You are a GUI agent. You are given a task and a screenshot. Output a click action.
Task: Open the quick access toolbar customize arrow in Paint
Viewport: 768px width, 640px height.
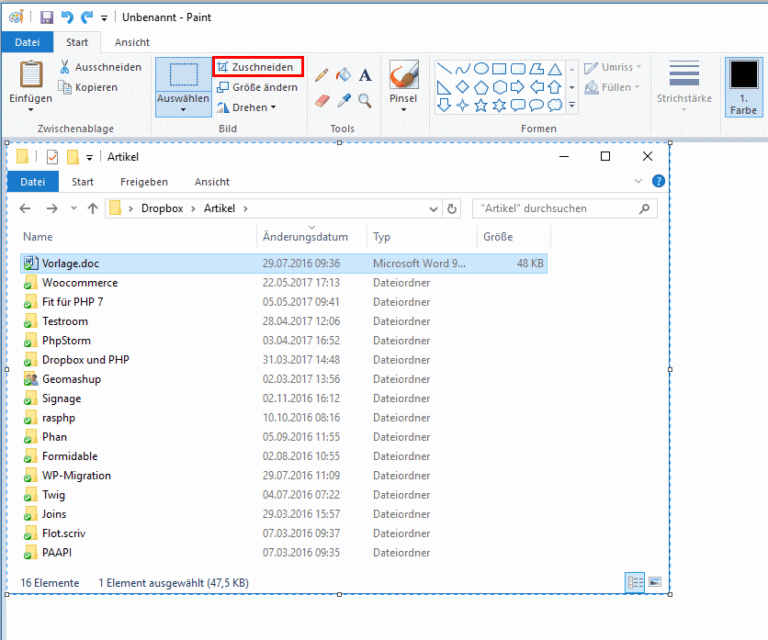(104, 18)
